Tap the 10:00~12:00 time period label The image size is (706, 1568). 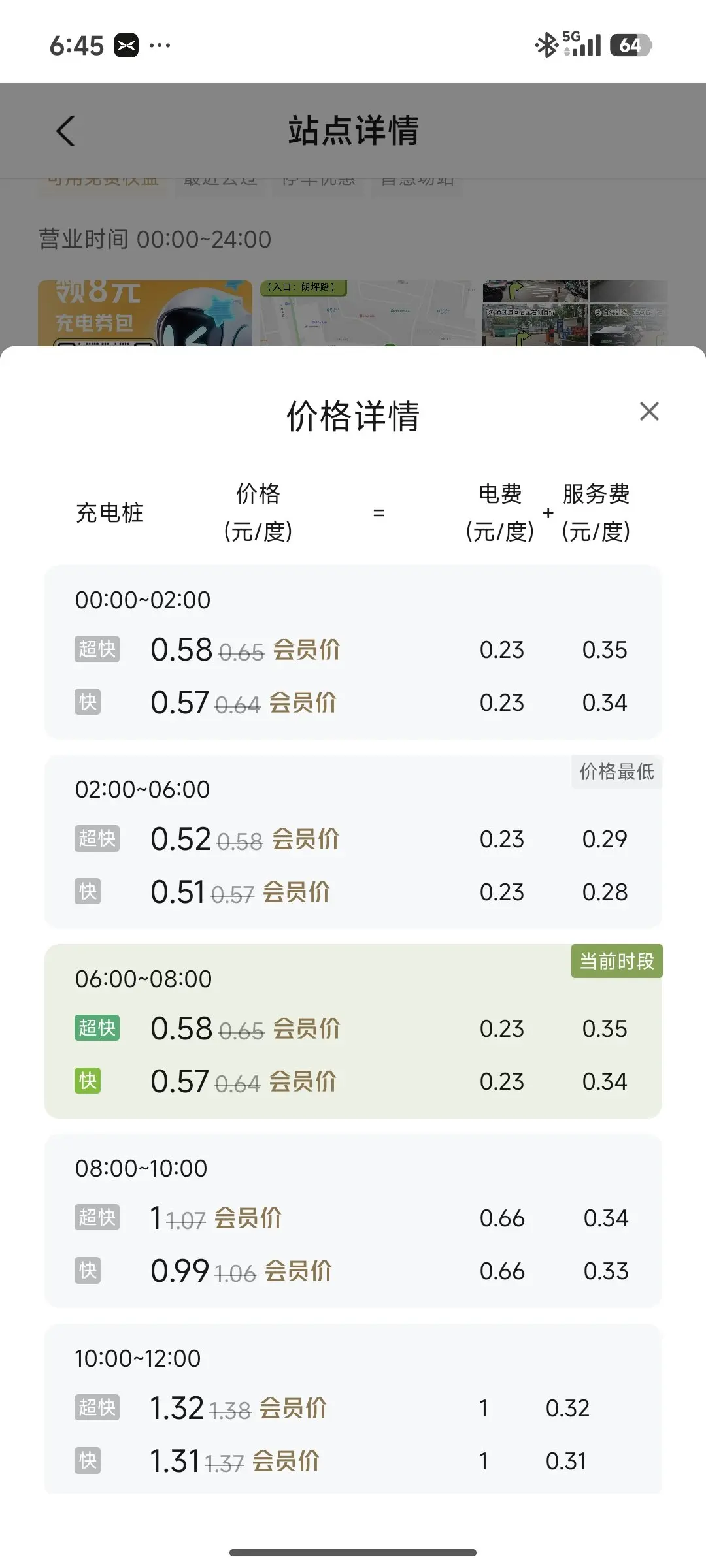pos(138,1358)
